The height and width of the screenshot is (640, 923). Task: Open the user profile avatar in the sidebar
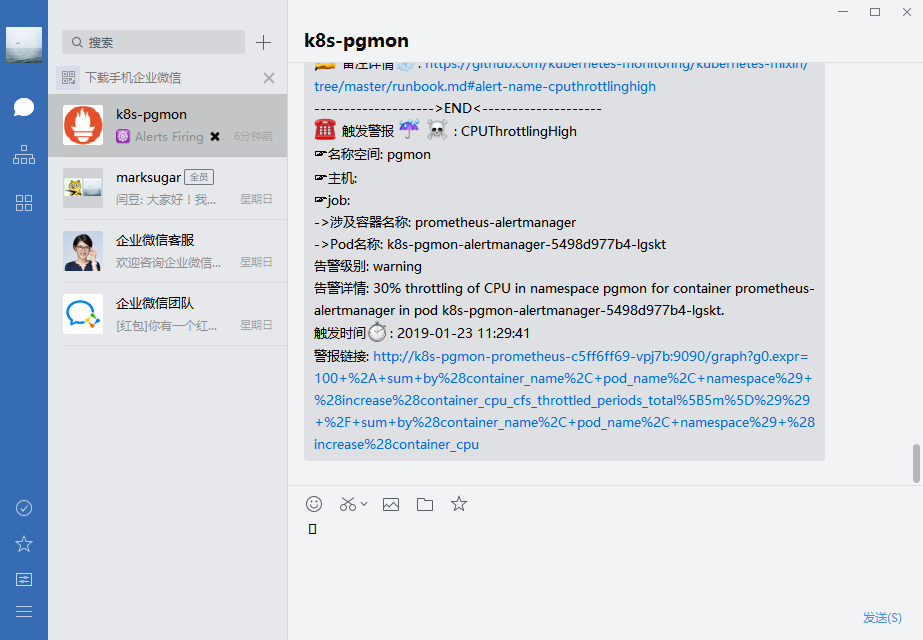pyautogui.click(x=24, y=44)
